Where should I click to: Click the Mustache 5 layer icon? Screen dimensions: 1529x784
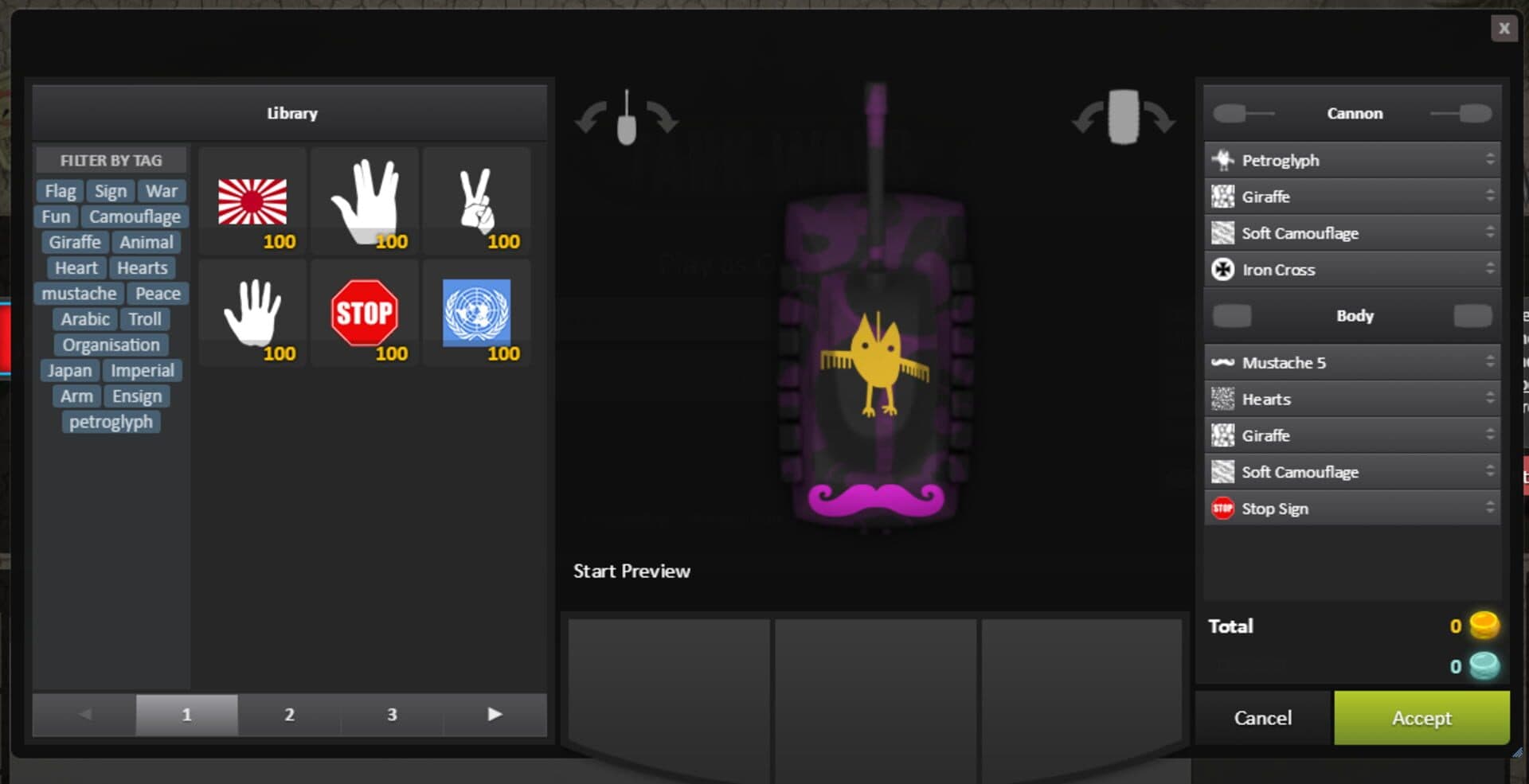coord(1222,362)
